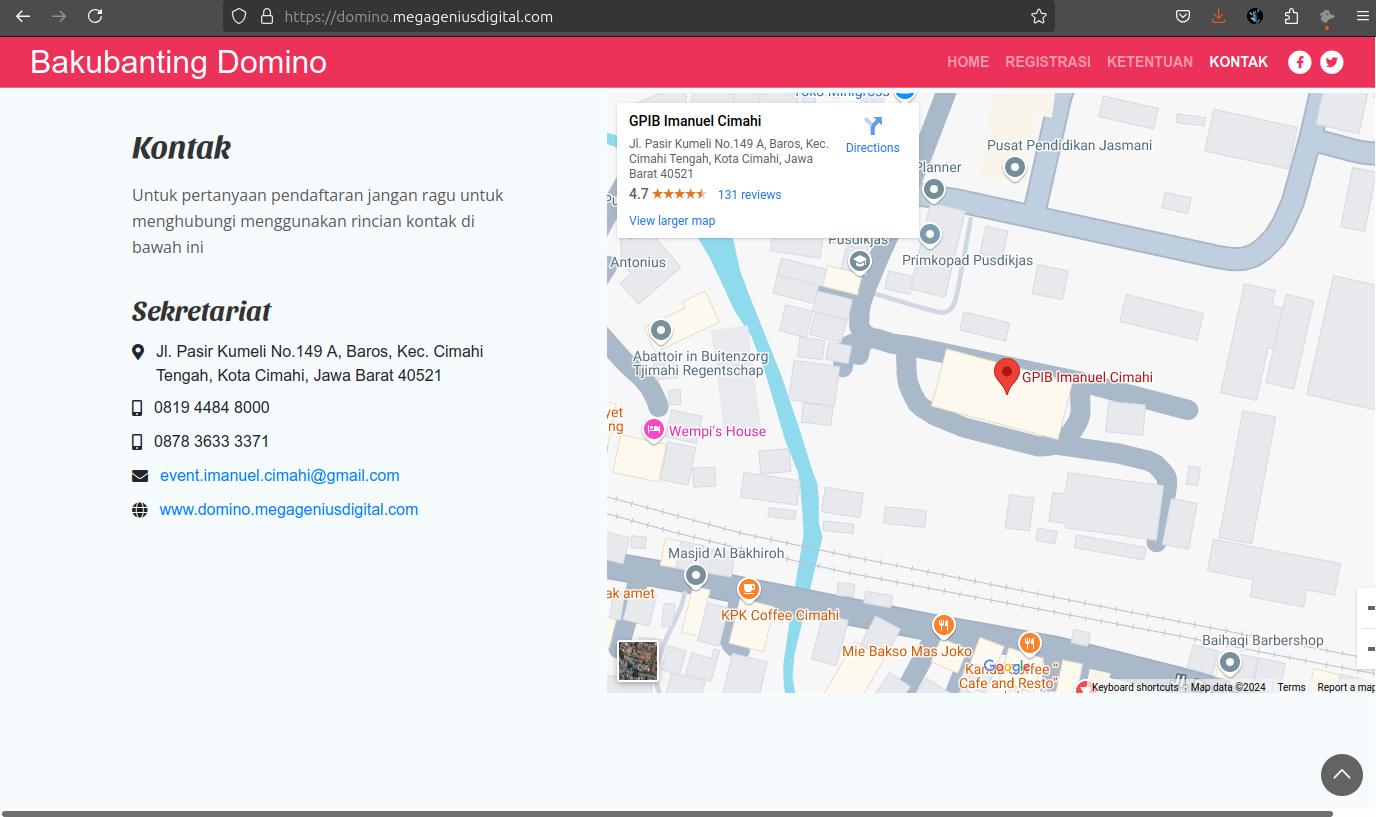This screenshot has height=817, width=1376.
Task: Click the URL address bar
Action: [x=640, y=16]
